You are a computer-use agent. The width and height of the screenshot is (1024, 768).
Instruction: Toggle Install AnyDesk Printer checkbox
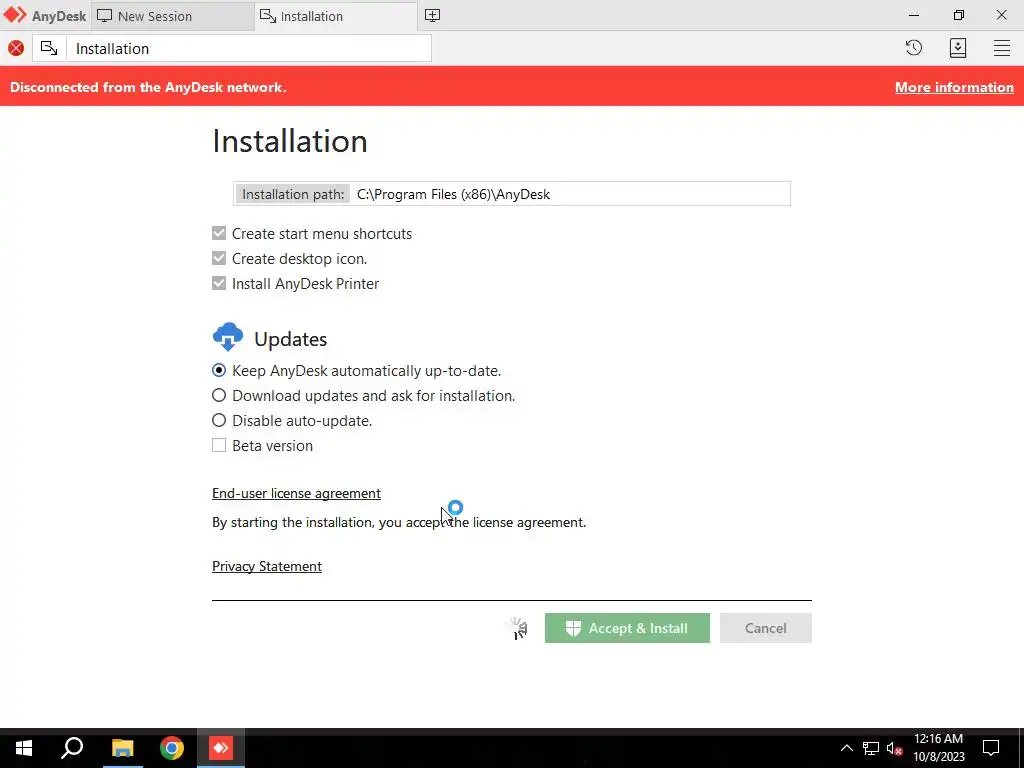pos(219,283)
